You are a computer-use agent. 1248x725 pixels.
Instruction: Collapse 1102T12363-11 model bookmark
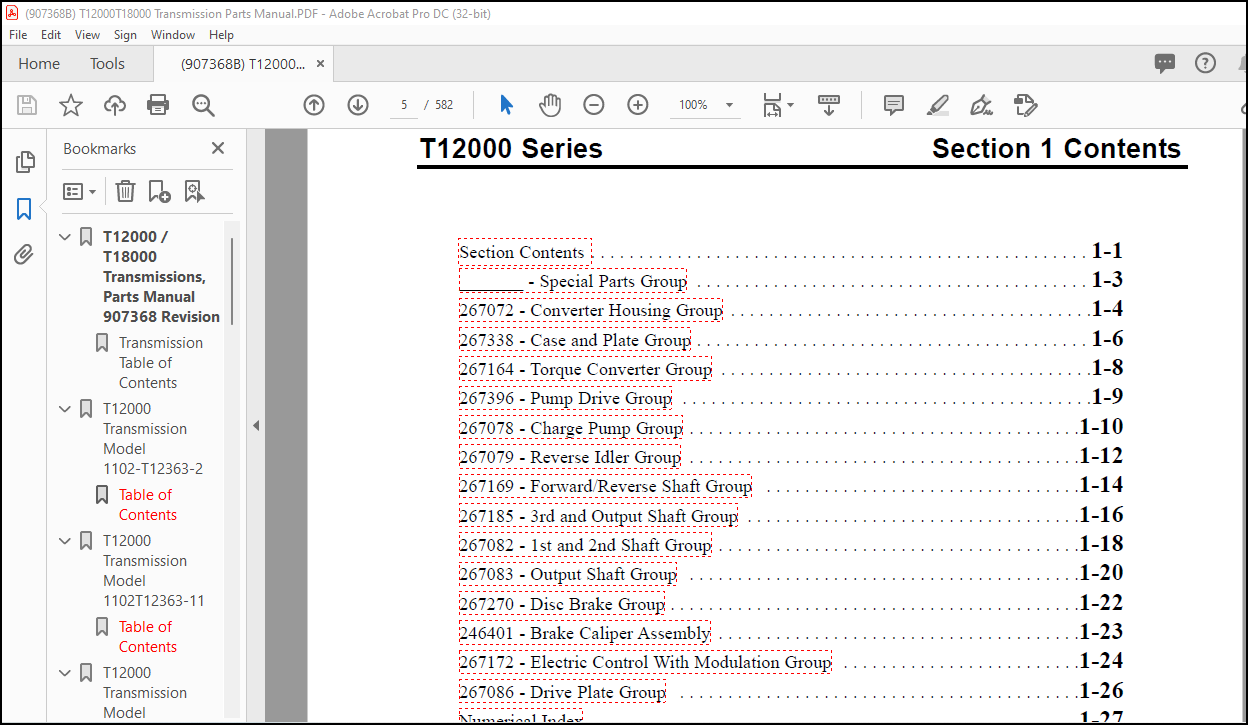[65, 541]
